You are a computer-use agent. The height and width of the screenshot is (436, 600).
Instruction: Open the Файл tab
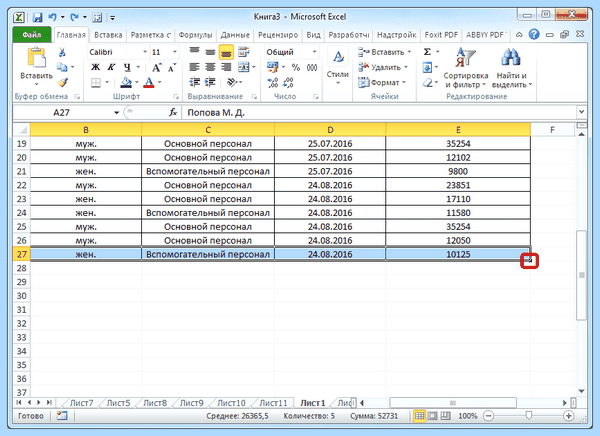click(32, 35)
